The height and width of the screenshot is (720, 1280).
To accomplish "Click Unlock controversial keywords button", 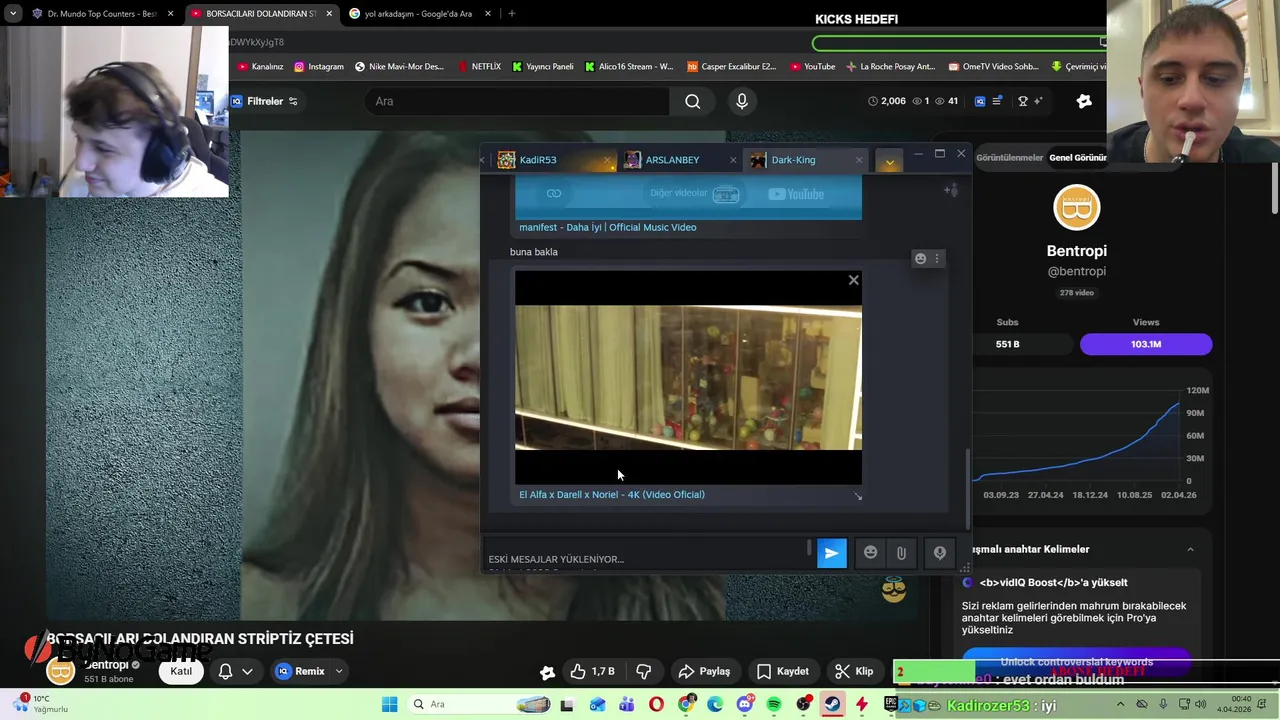I will pos(1076,661).
